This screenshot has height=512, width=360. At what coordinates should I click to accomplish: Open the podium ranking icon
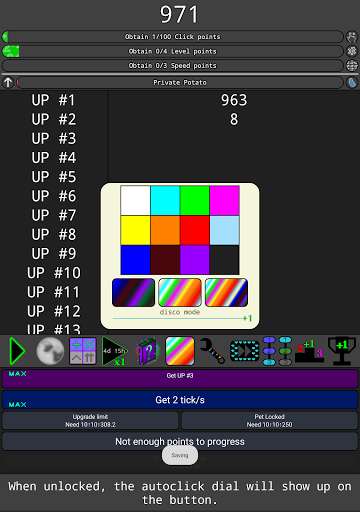coord(310,351)
